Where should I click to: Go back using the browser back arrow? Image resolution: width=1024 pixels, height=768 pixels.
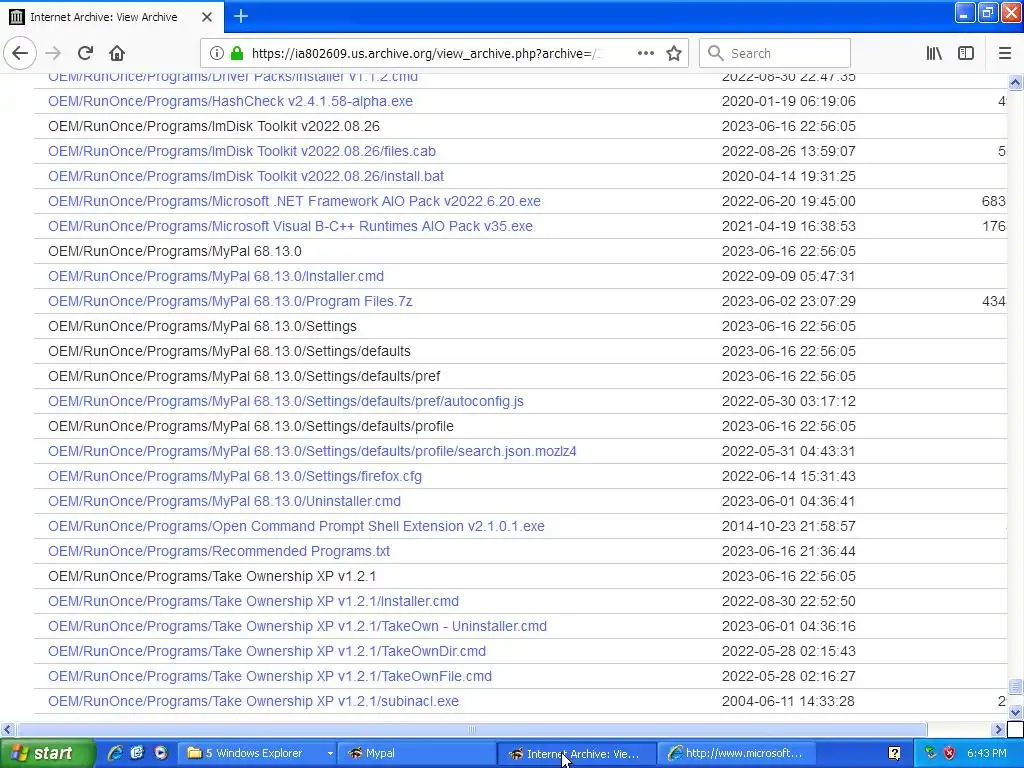click(x=20, y=53)
